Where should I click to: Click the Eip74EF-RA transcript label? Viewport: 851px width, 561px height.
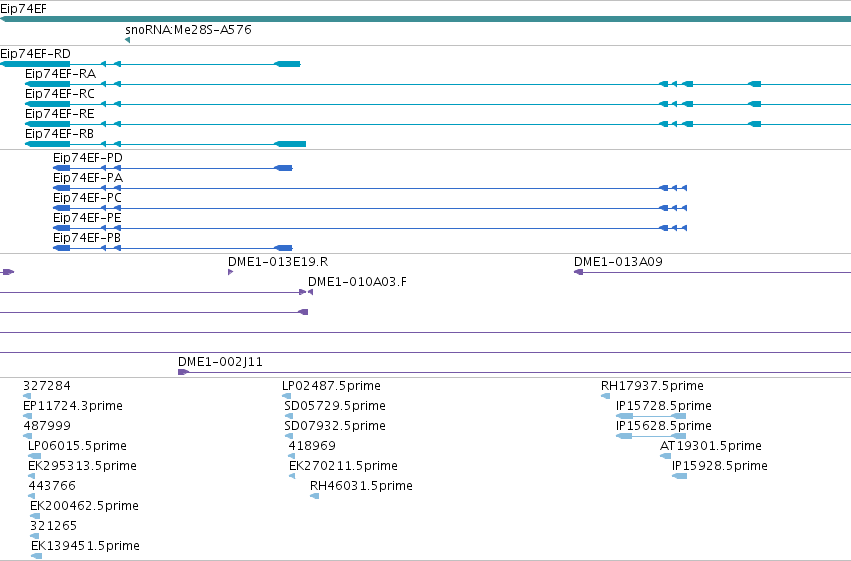point(60,74)
